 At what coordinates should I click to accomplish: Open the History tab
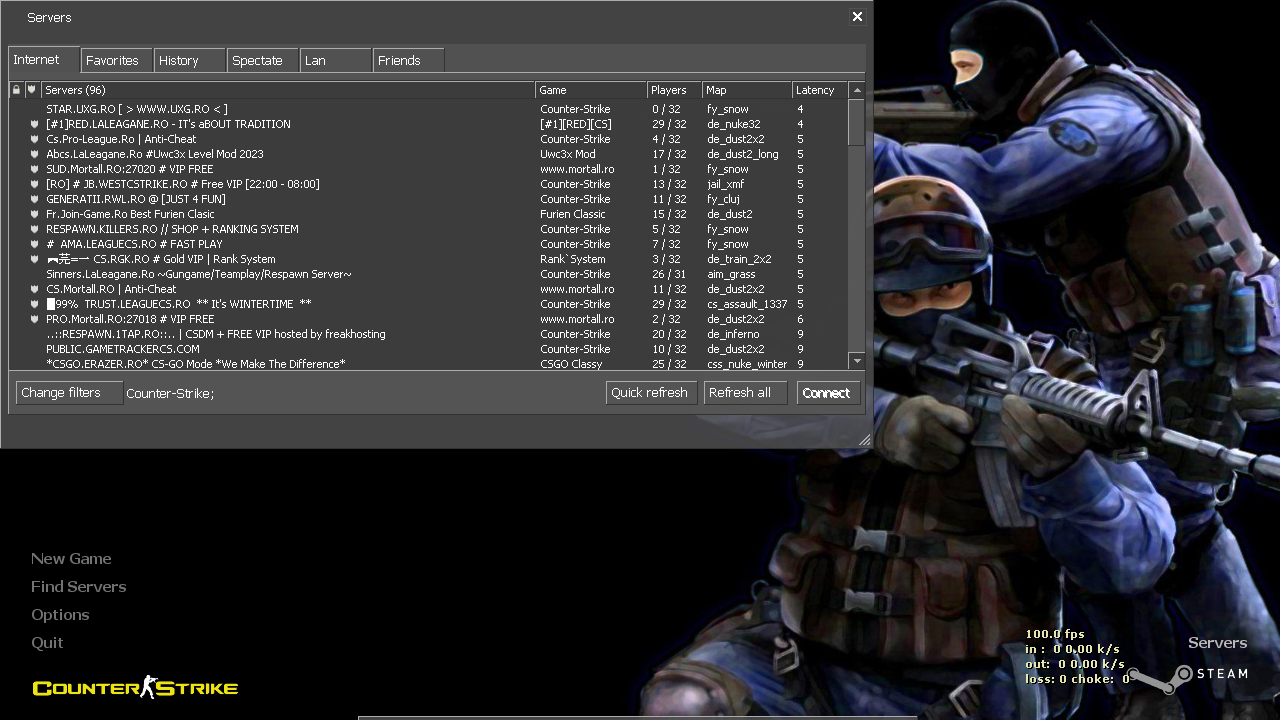[x=181, y=60]
